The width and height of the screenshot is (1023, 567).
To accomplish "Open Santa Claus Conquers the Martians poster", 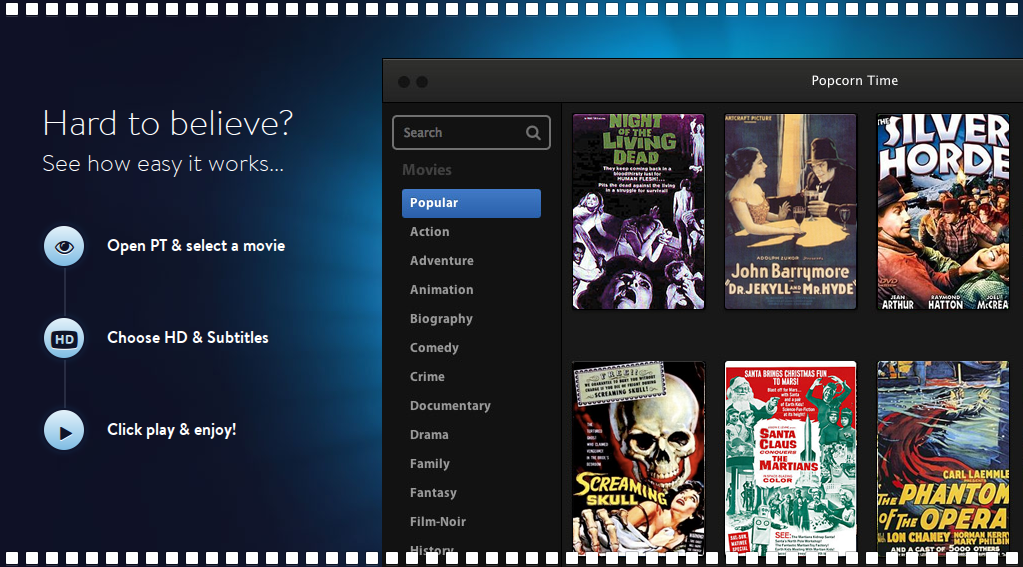I will pyautogui.click(x=790, y=456).
